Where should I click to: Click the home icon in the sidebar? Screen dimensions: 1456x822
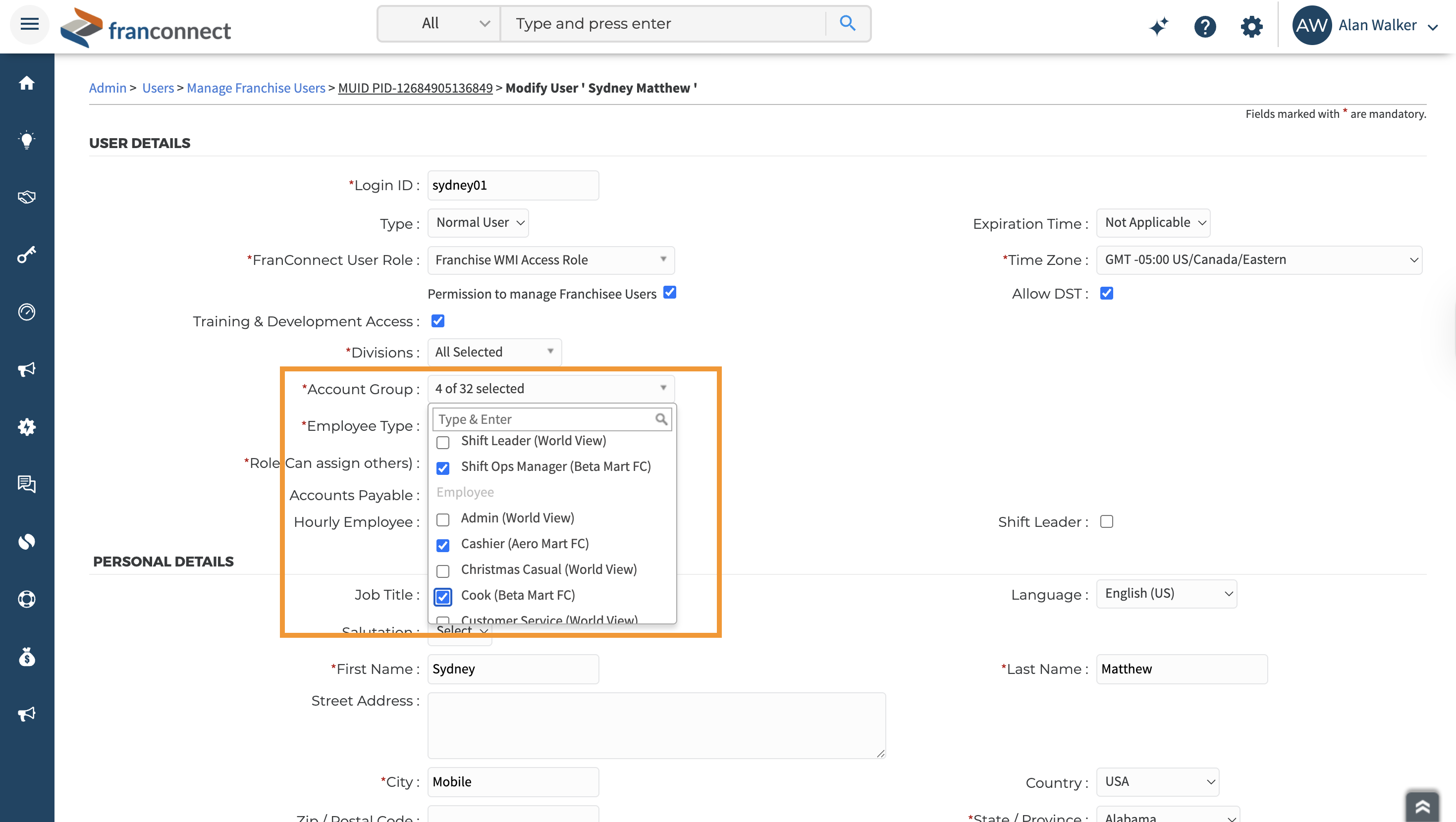pyautogui.click(x=27, y=84)
